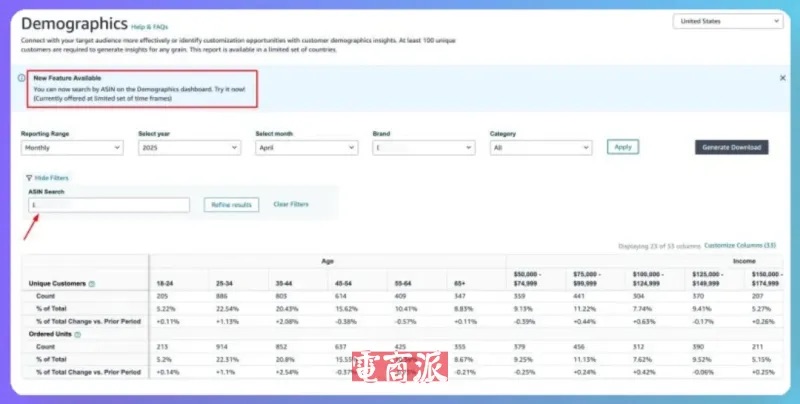
Task: Focus the ASIN Search input field
Action: click(x=109, y=205)
